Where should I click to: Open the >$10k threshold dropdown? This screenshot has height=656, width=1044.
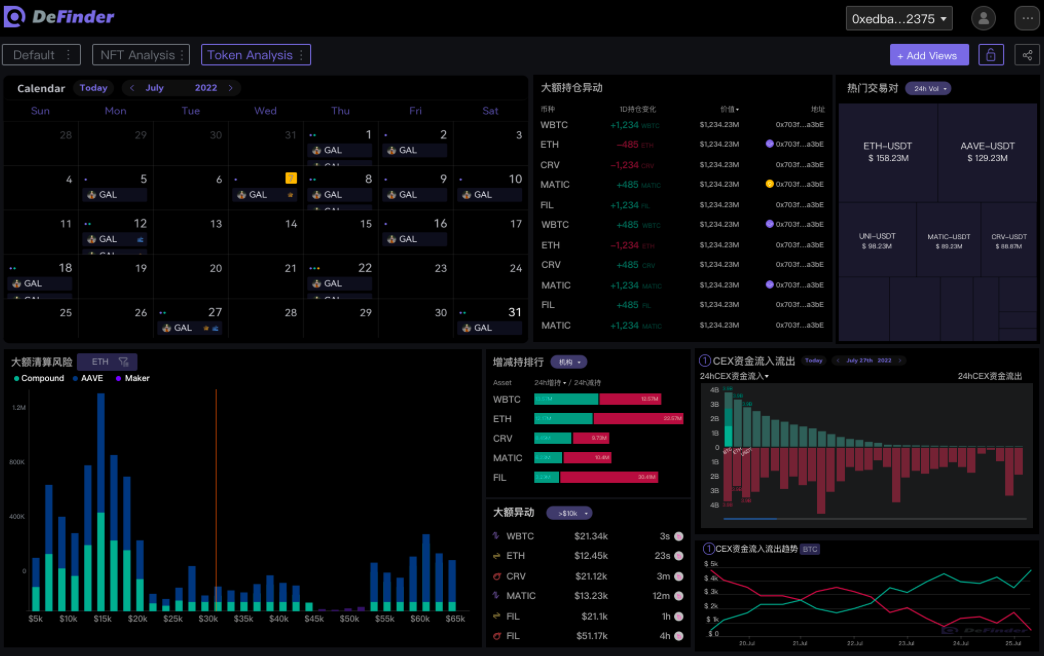point(569,513)
